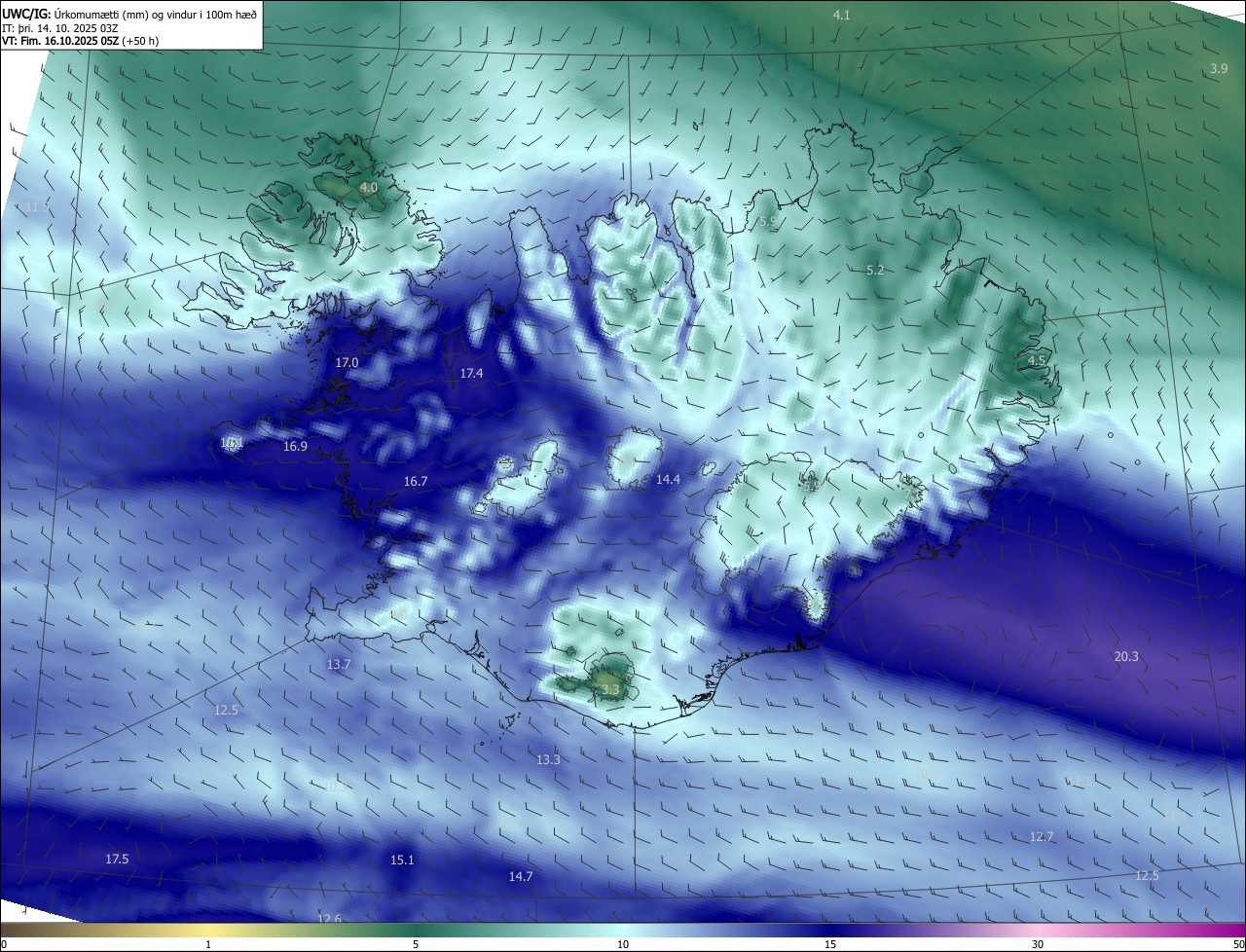This screenshot has height=952, width=1246.
Task: Click the value '5.9' in north Iceland
Action: (768, 222)
